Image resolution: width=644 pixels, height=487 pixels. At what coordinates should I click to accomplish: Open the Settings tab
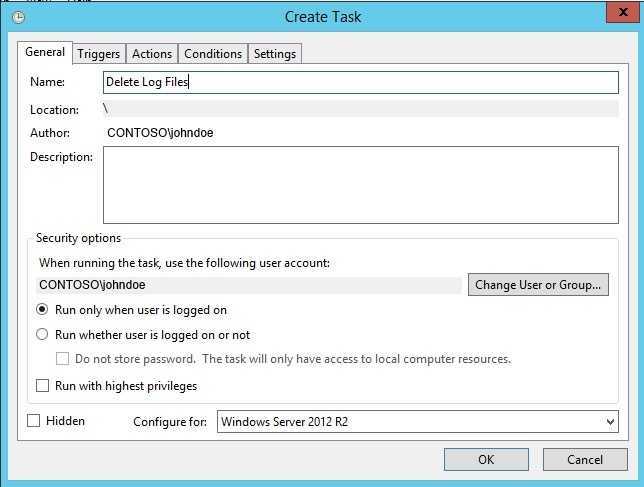[275, 54]
